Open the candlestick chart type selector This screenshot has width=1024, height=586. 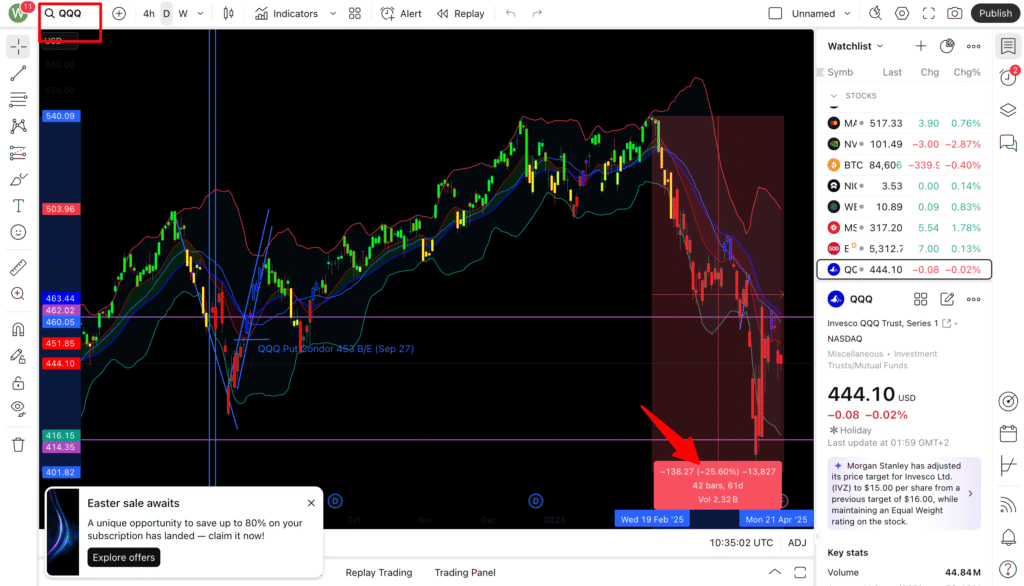[229, 14]
